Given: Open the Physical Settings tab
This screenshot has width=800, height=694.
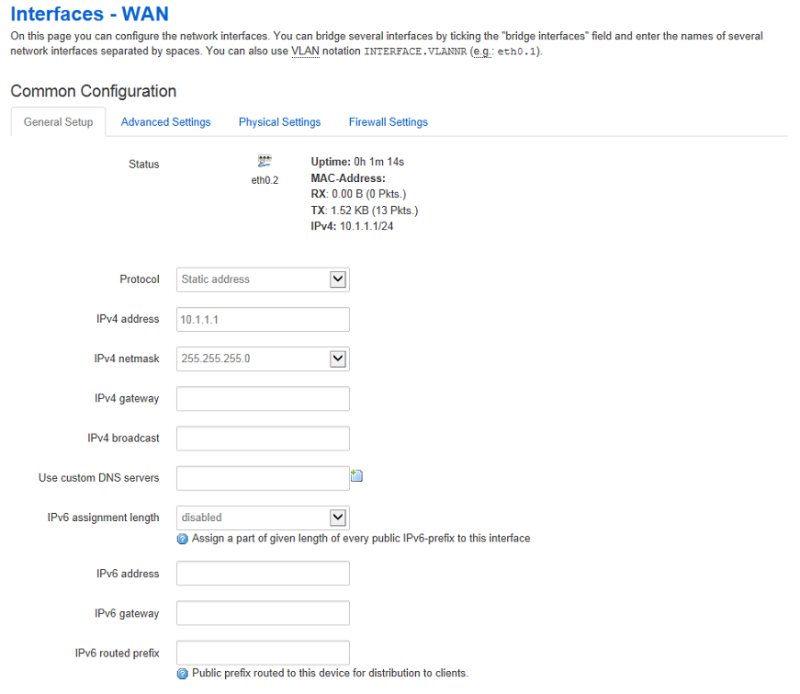Looking at the screenshot, I should pos(279,122).
